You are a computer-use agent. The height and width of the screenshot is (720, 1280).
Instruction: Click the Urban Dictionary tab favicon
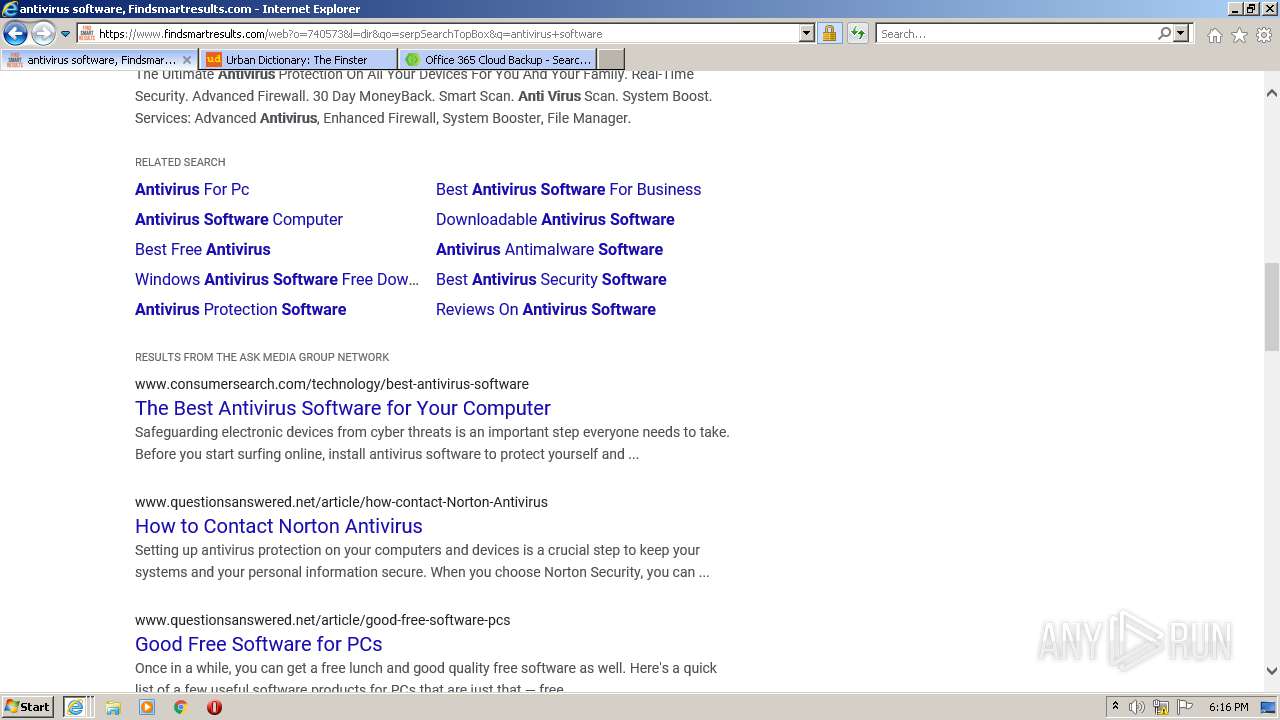pyautogui.click(x=214, y=60)
